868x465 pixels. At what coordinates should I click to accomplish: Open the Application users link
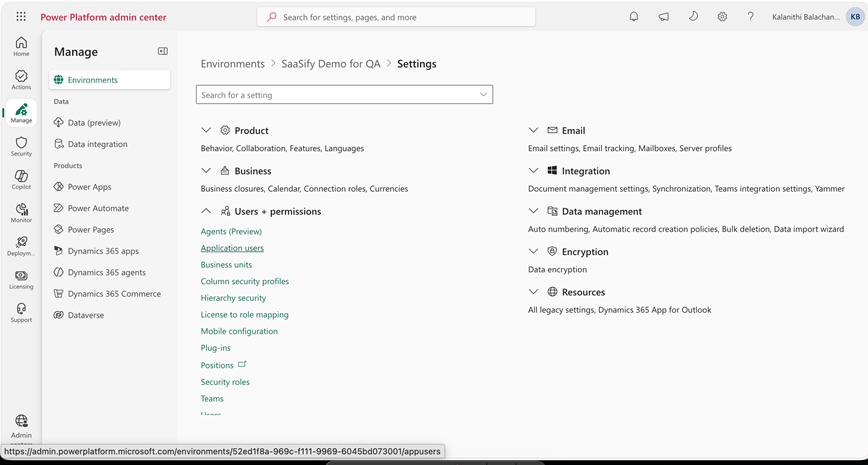click(x=232, y=248)
